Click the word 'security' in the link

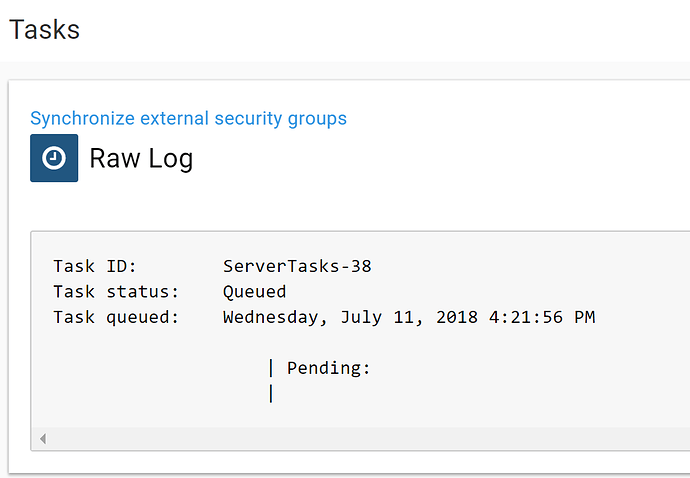(x=248, y=119)
